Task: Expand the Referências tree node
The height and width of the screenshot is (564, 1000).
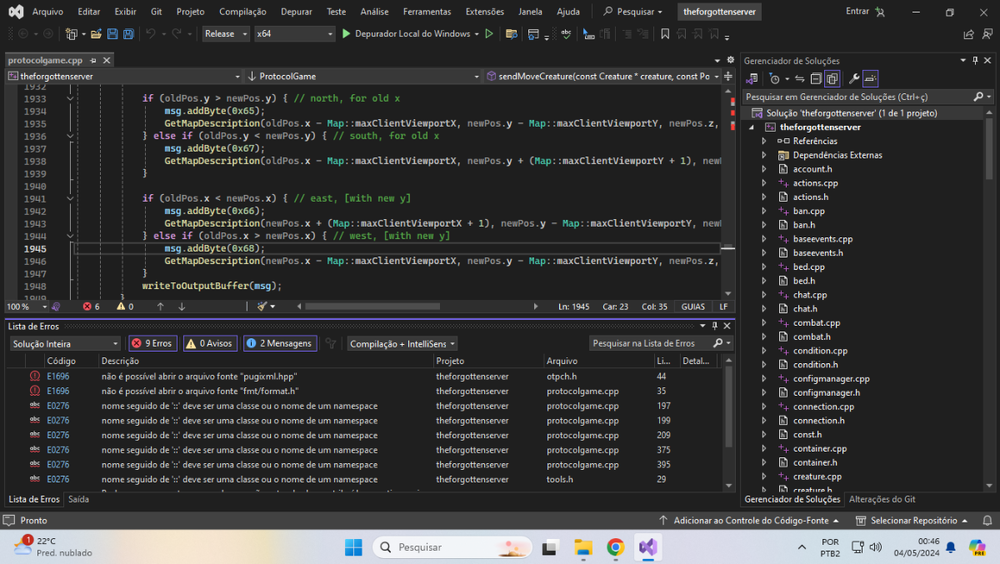Action: coord(764,141)
